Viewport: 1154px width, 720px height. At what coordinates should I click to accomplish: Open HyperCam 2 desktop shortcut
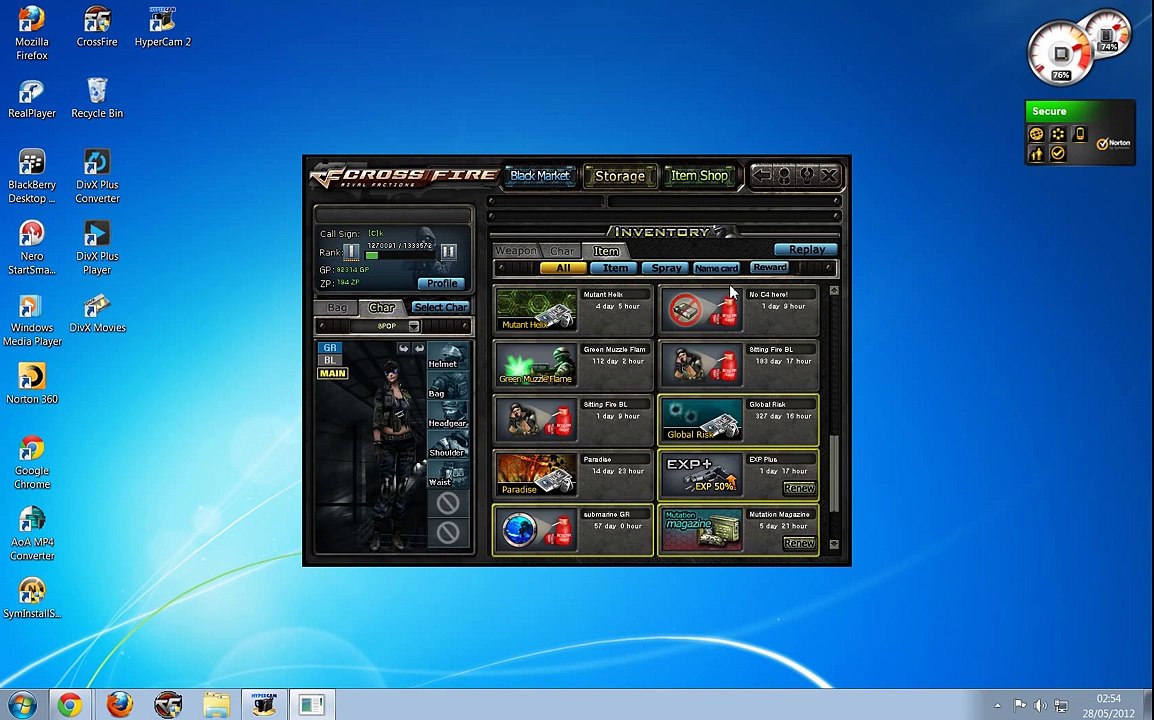coord(163,27)
